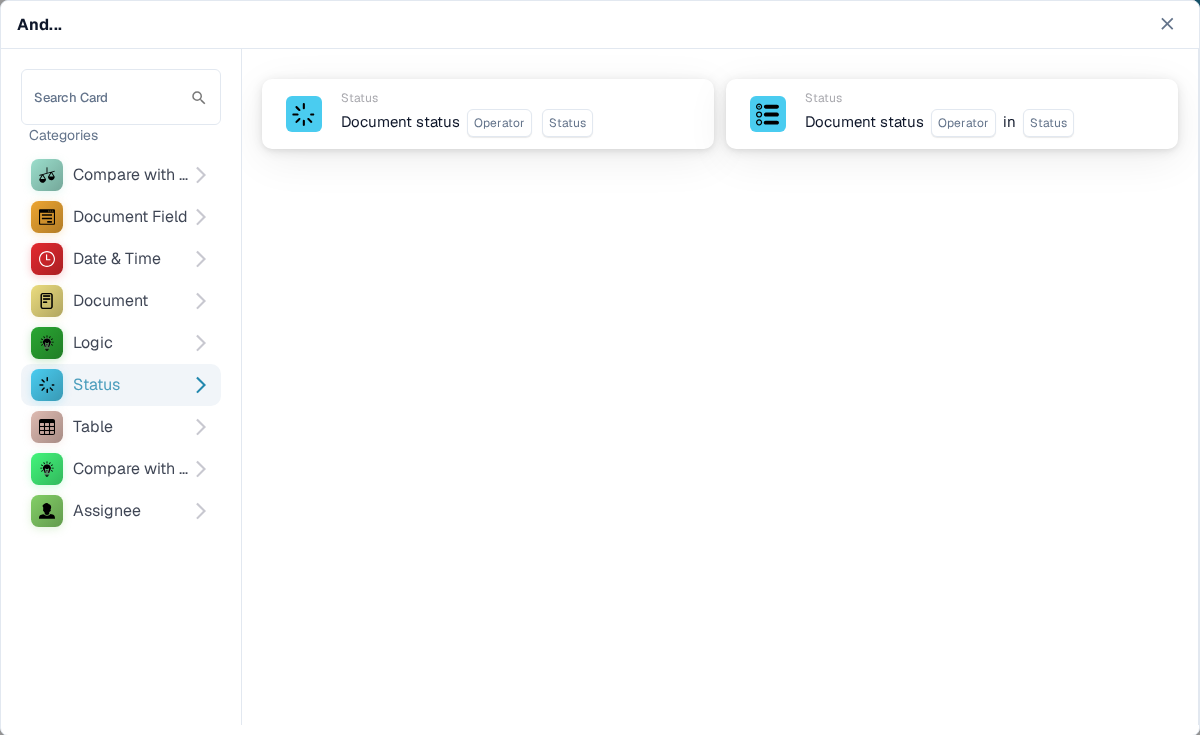This screenshot has height=735, width=1200.
Task: Click the list icon on the second status card
Action: click(768, 114)
